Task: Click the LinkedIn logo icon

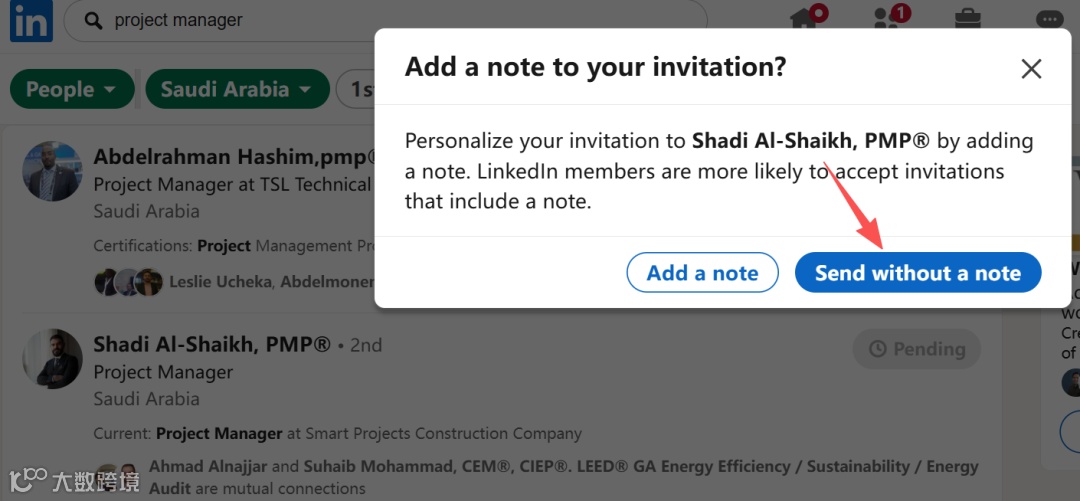Action: tap(31, 21)
